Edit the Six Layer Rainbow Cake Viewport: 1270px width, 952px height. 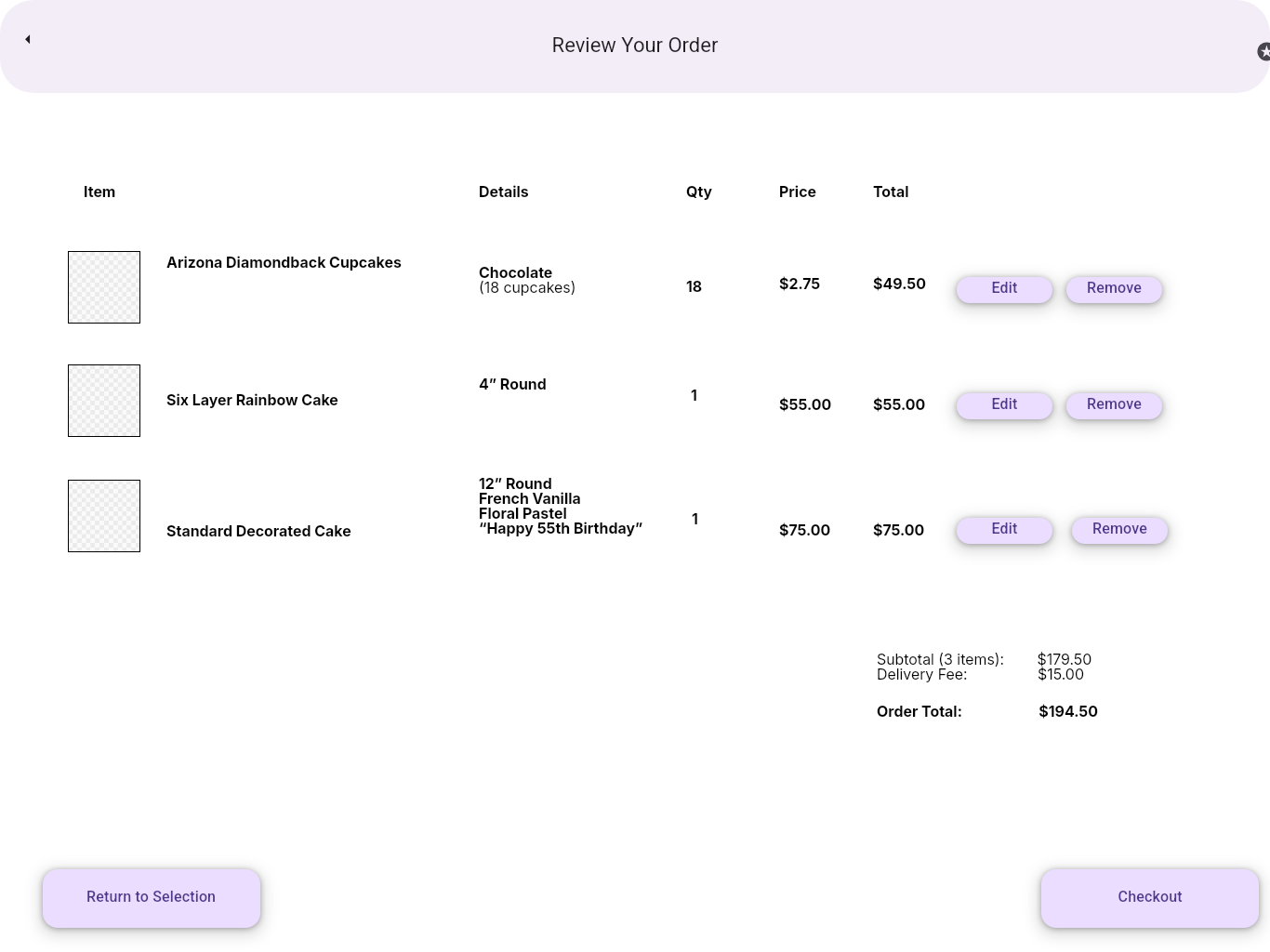1004,404
